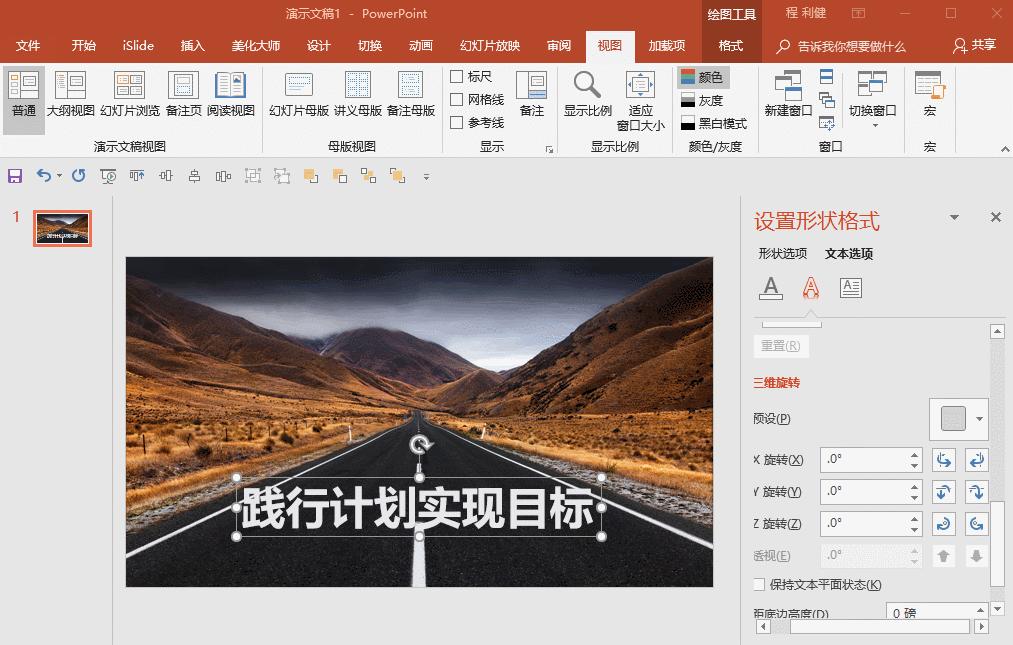
Task: Save the presentation from the quick access toolbar
Action: 15,176
